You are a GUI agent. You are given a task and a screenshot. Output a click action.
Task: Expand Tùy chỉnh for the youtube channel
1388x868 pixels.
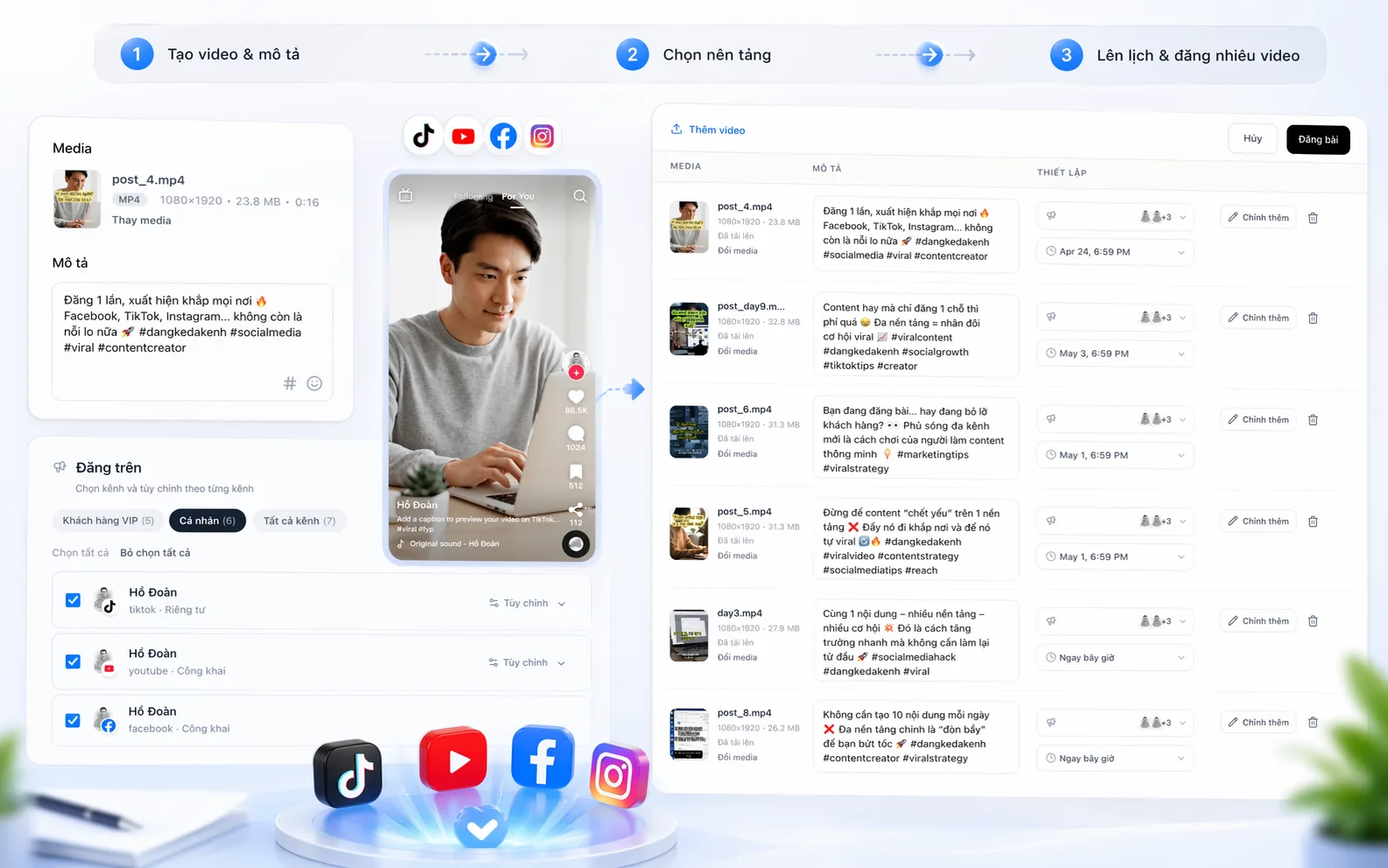pos(528,662)
